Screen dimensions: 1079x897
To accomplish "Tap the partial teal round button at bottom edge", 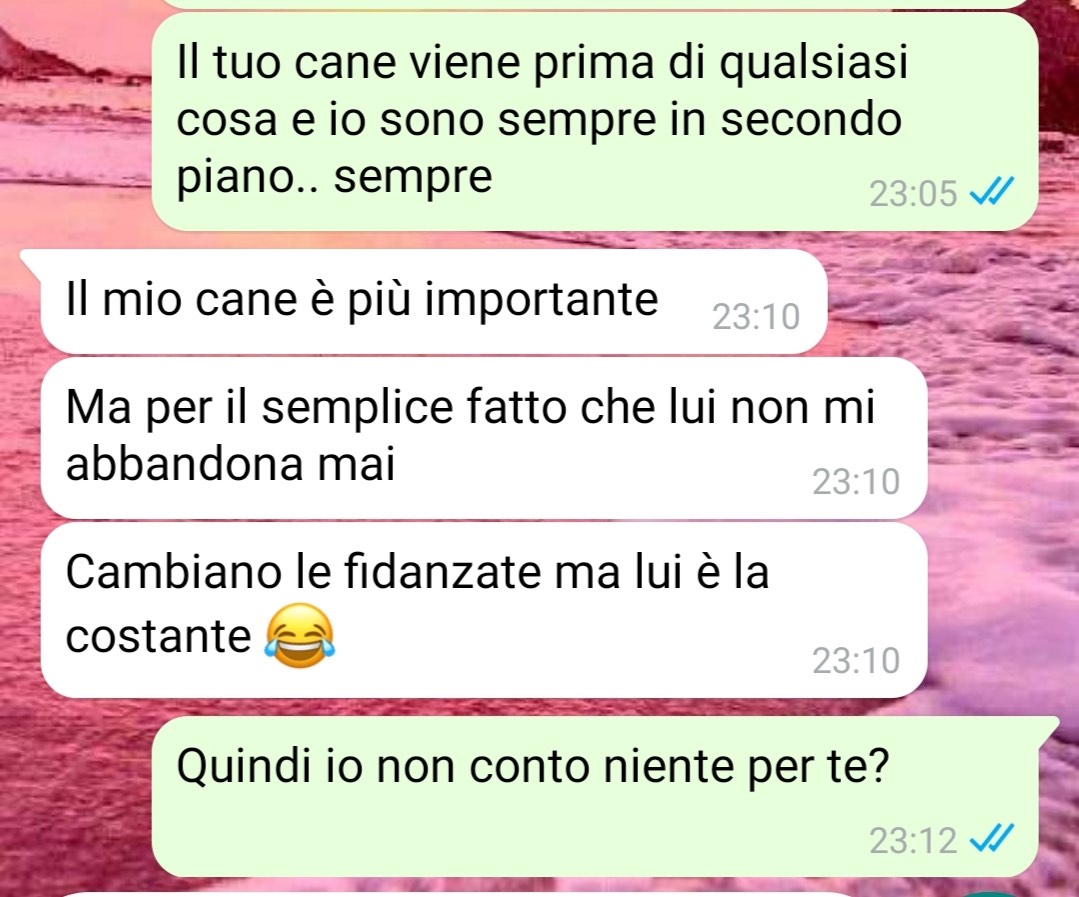I will (x=990, y=893).
